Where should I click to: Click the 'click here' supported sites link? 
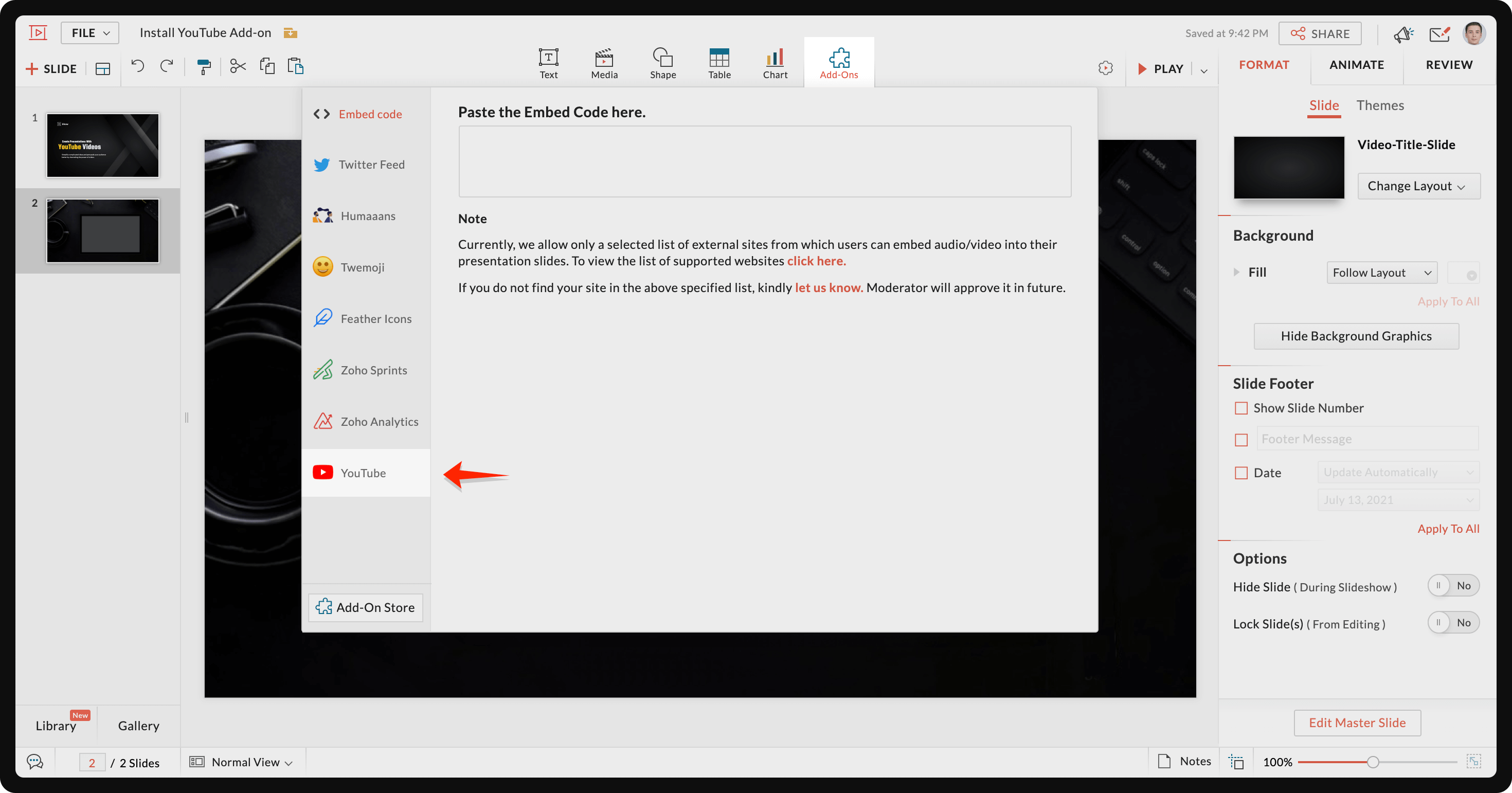click(x=816, y=261)
